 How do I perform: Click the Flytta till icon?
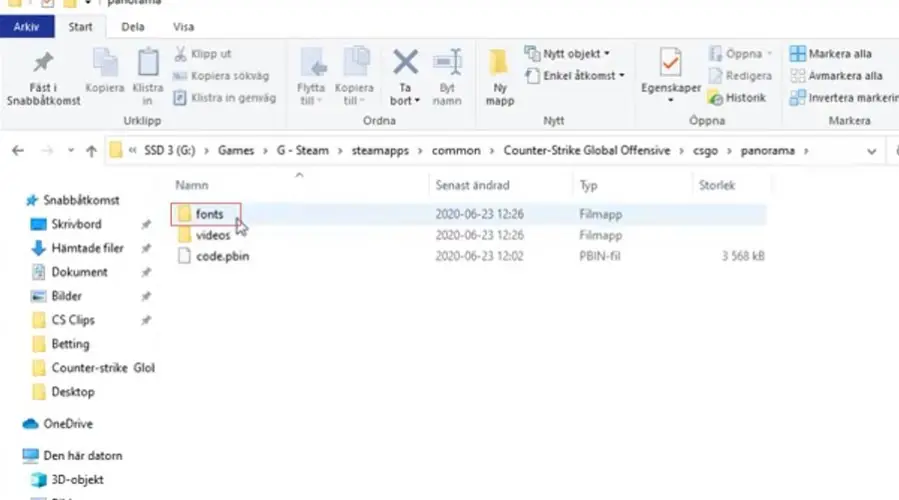313,64
